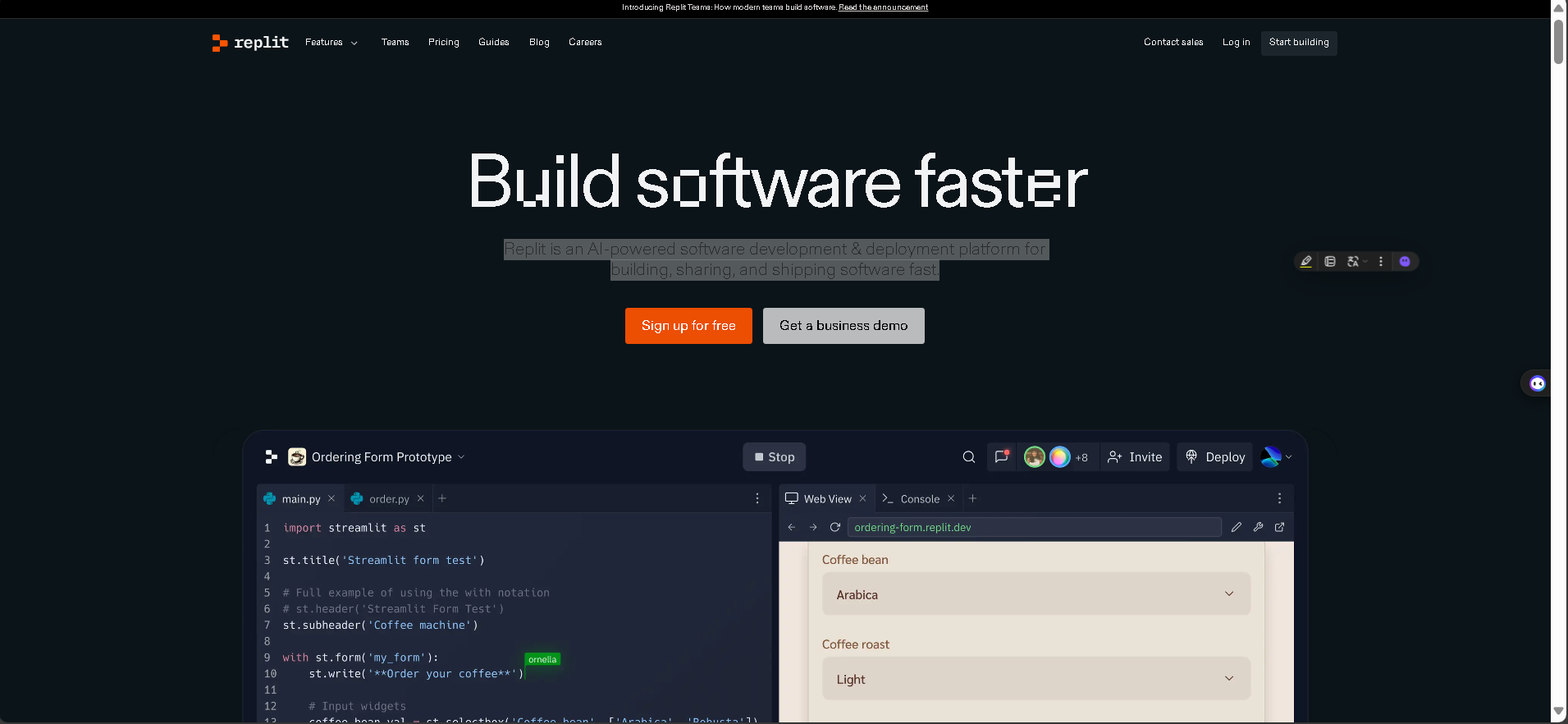Click the 'ornella' cursor label in the editor

542,659
